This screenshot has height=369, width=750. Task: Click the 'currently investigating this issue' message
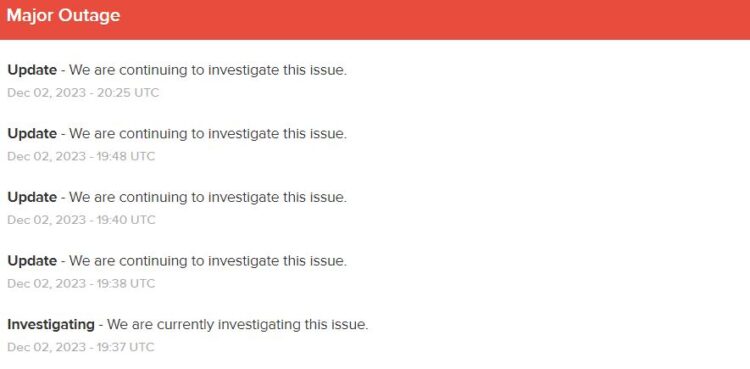pos(238,324)
